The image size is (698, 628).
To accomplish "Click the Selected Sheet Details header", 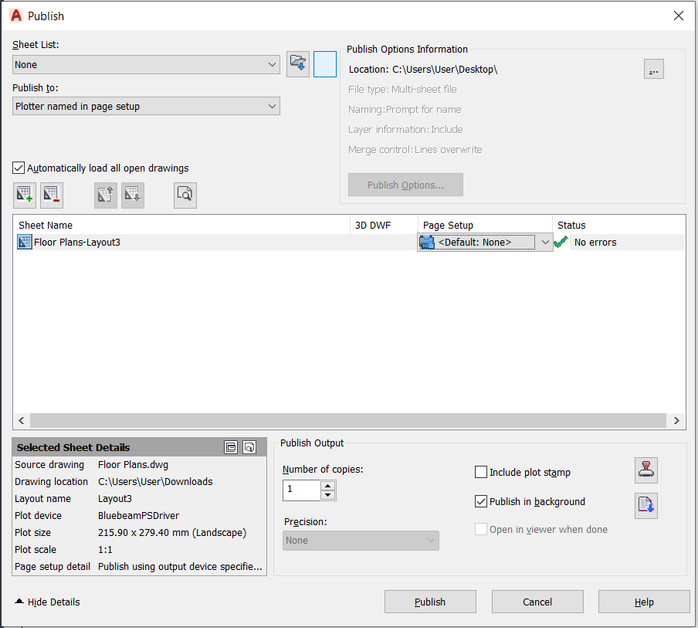I will point(139,447).
